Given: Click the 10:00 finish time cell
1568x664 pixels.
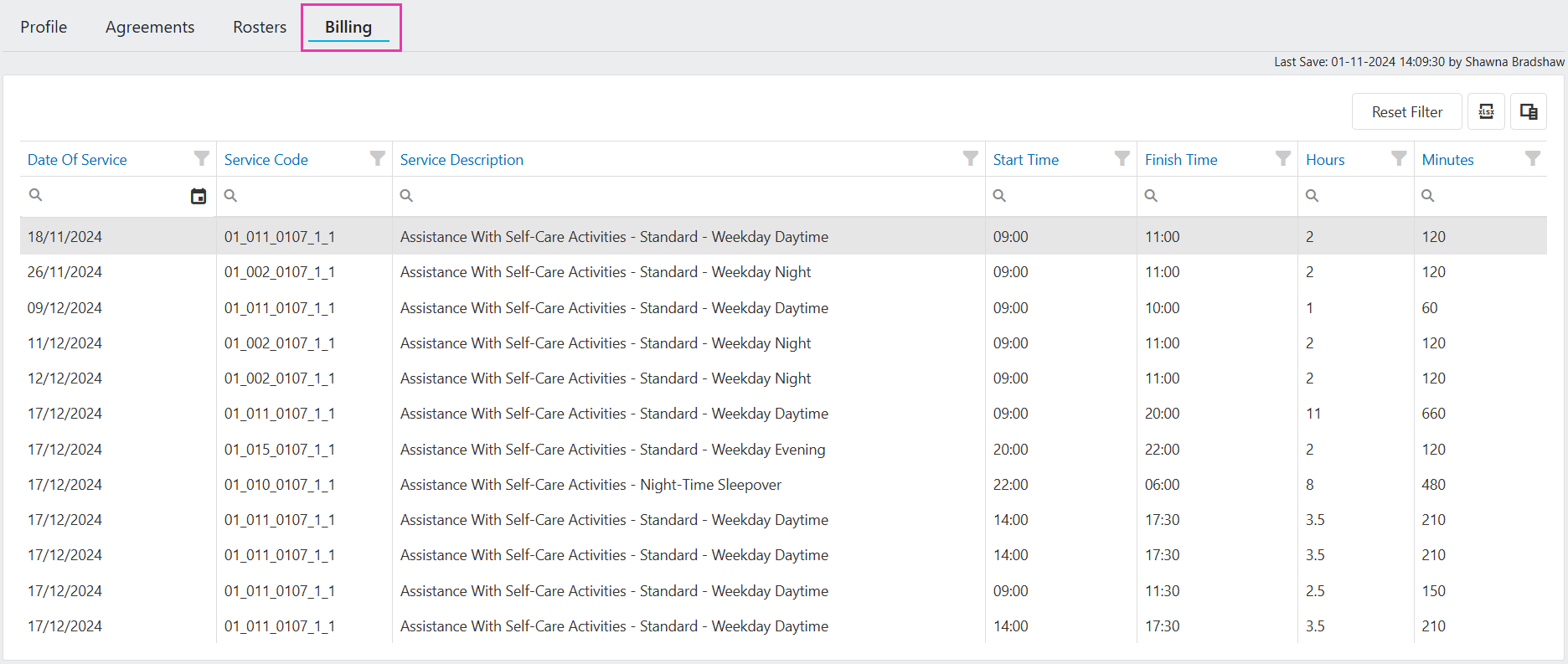Looking at the screenshot, I should 1163,308.
